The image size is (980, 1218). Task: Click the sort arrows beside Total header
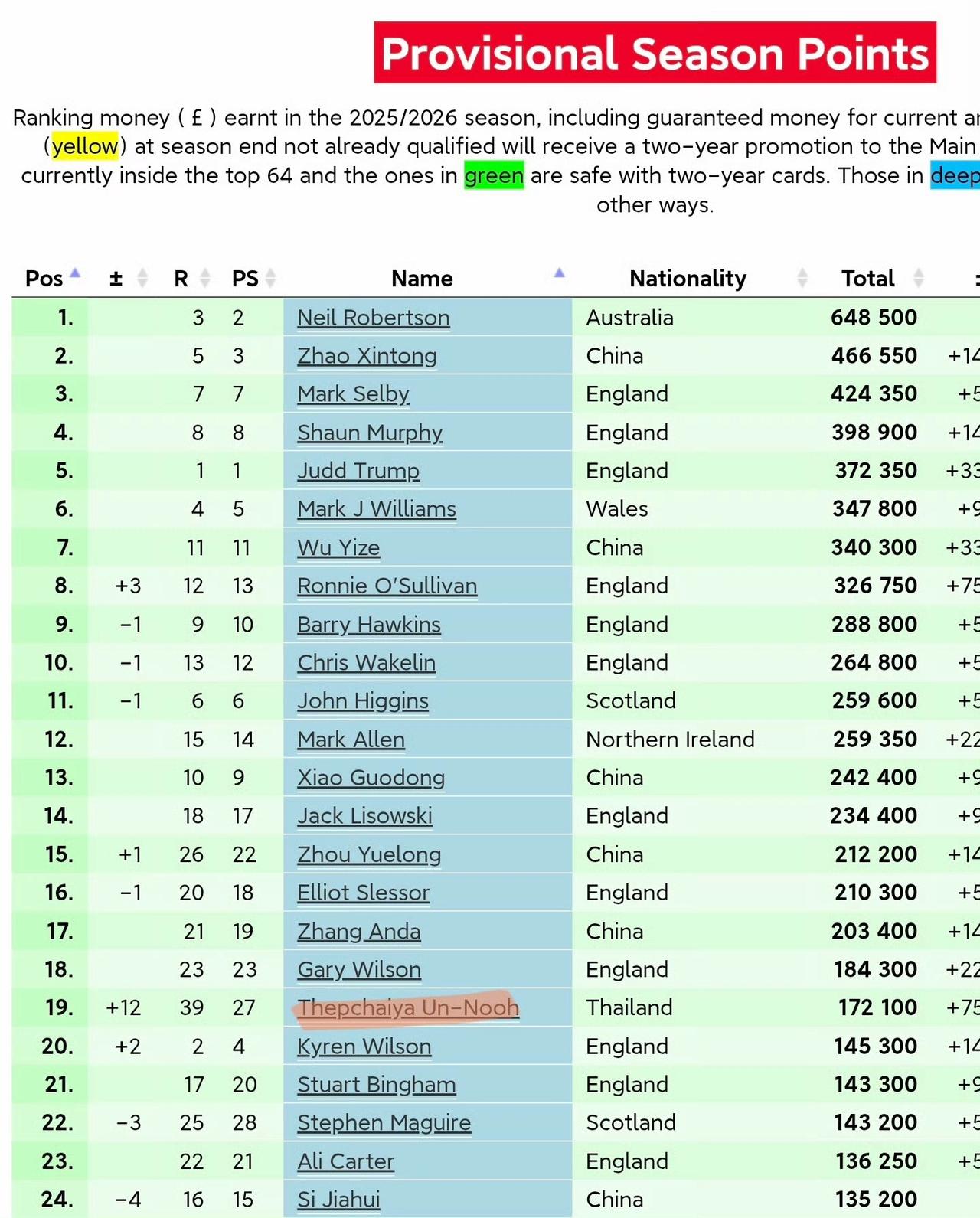click(919, 278)
